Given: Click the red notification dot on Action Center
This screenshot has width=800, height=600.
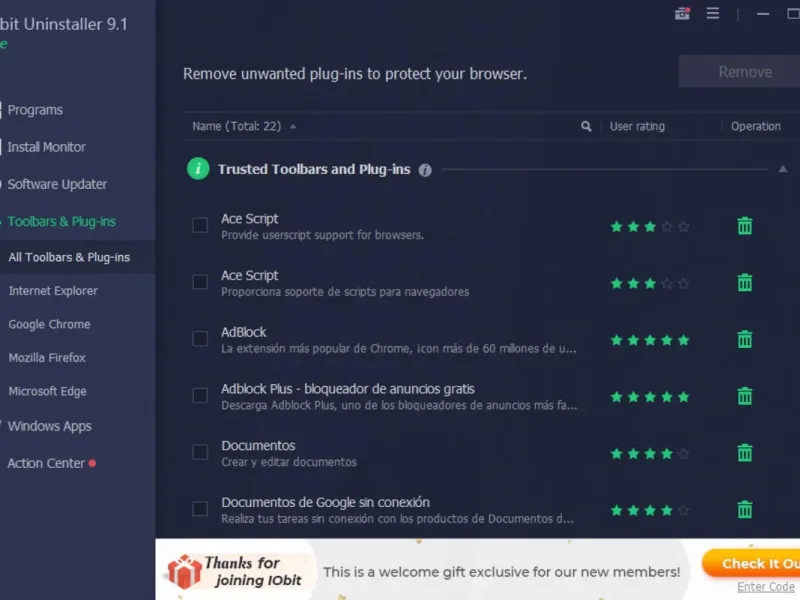Looking at the screenshot, I should (92, 463).
